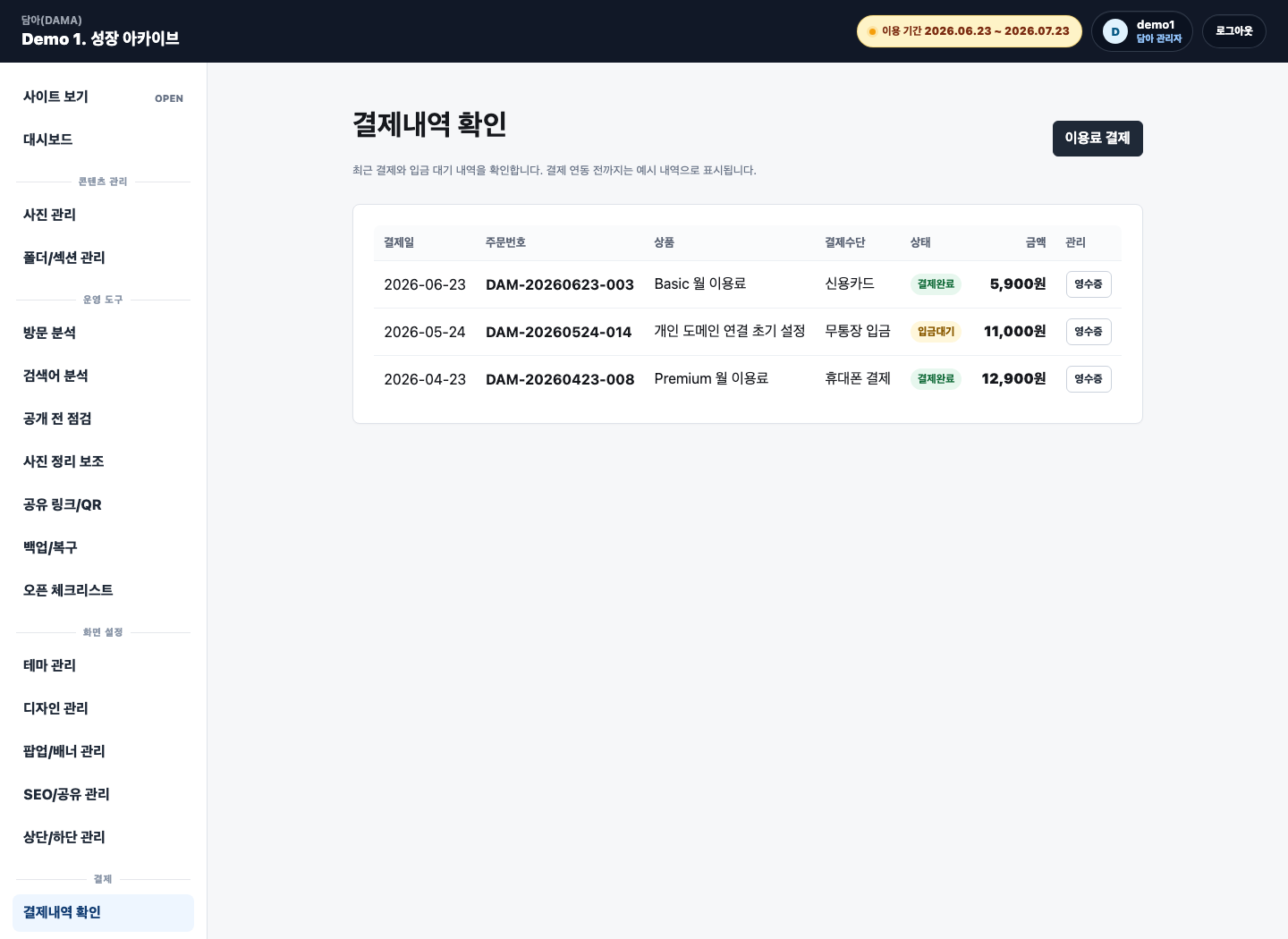This screenshot has width=1288, height=939.
Task: Select SEO/공유 관리 in sidebar
Action: tap(103, 794)
